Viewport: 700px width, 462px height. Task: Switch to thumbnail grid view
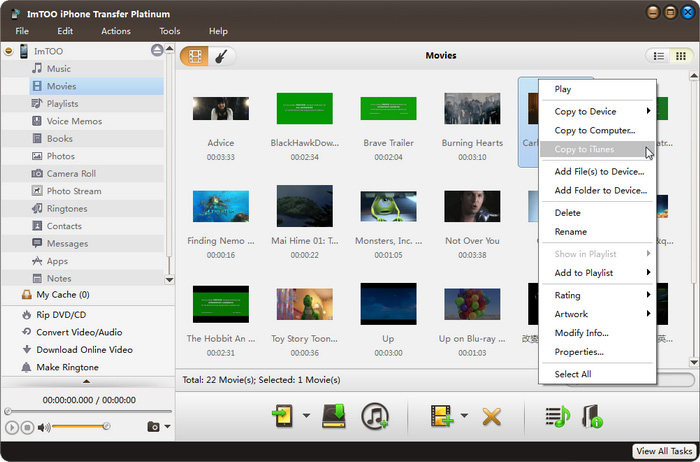(x=681, y=56)
